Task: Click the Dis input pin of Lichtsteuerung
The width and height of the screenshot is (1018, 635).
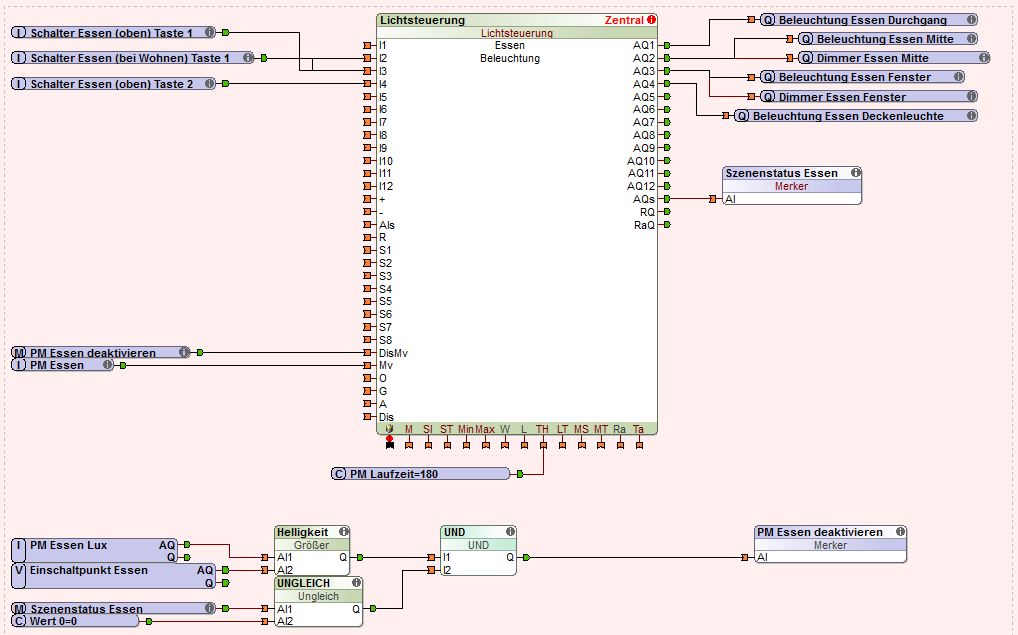Action: (367, 416)
